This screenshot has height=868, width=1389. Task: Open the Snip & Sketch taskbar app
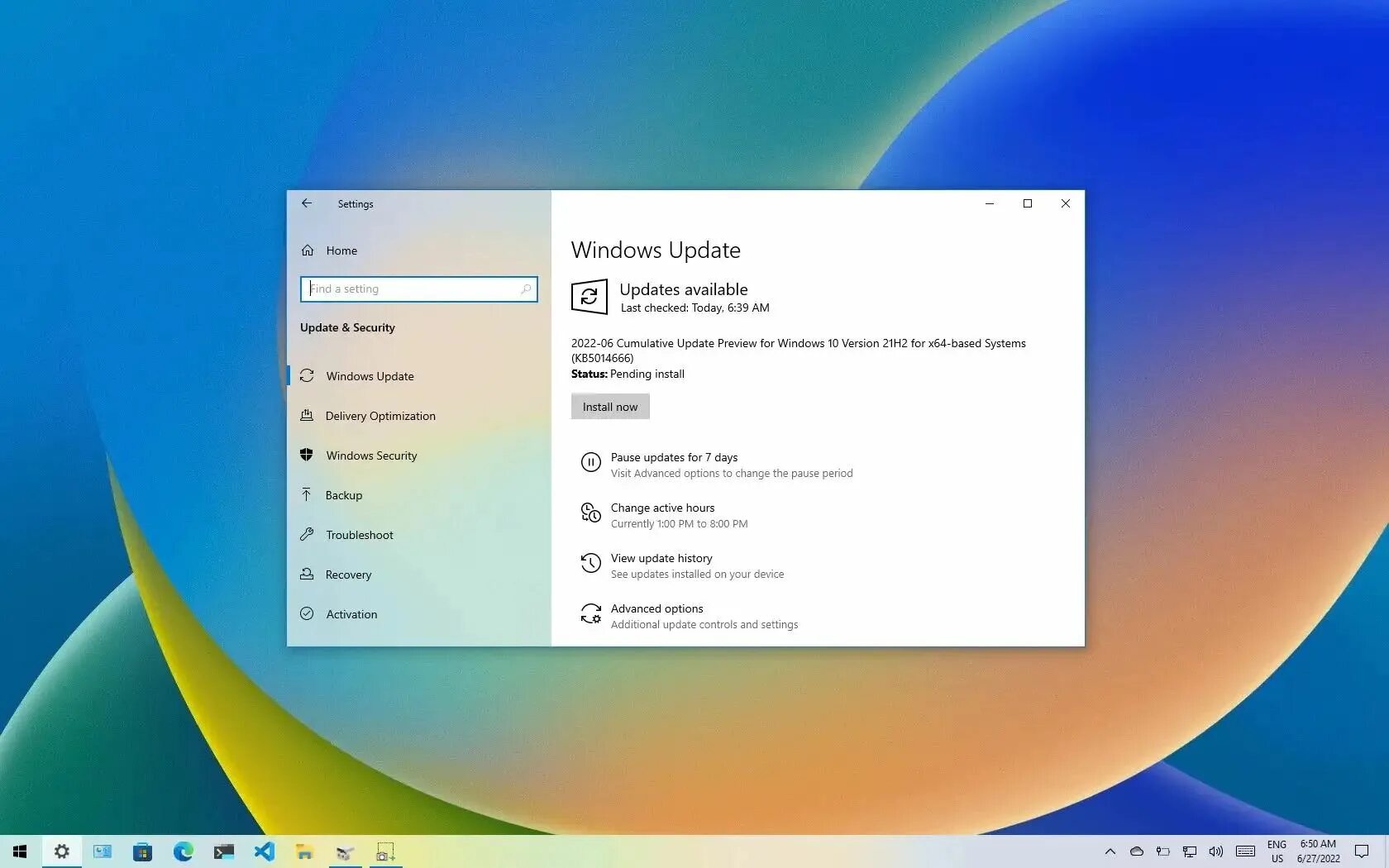pyautogui.click(x=385, y=851)
